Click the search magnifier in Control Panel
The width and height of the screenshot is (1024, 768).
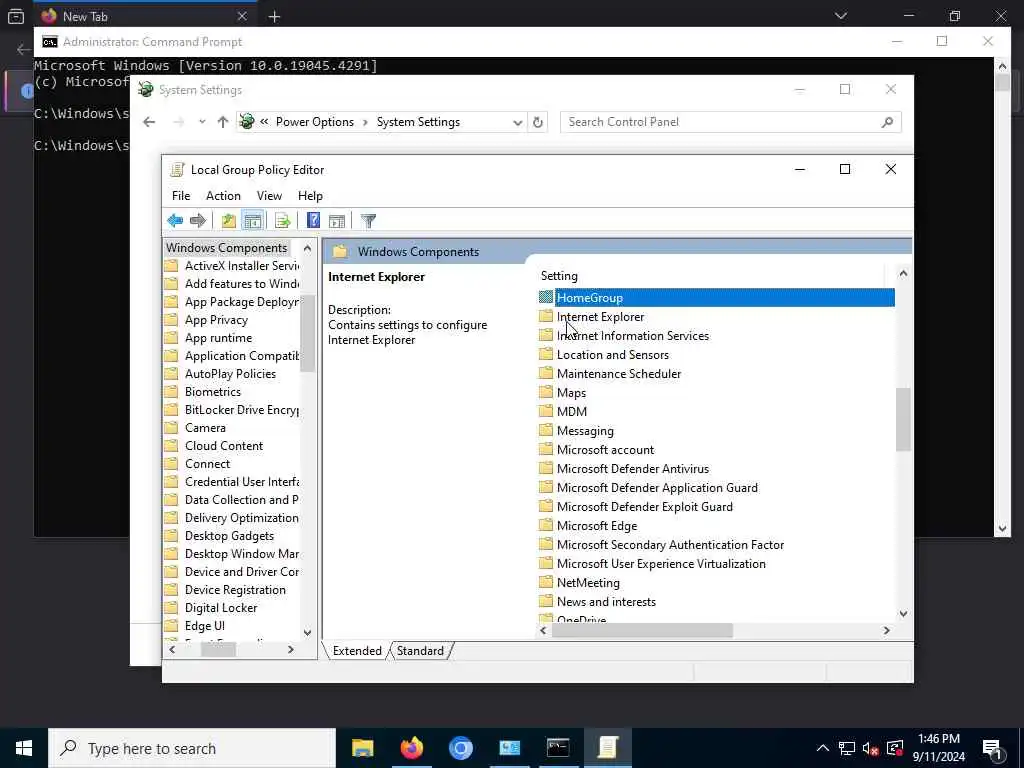click(887, 122)
